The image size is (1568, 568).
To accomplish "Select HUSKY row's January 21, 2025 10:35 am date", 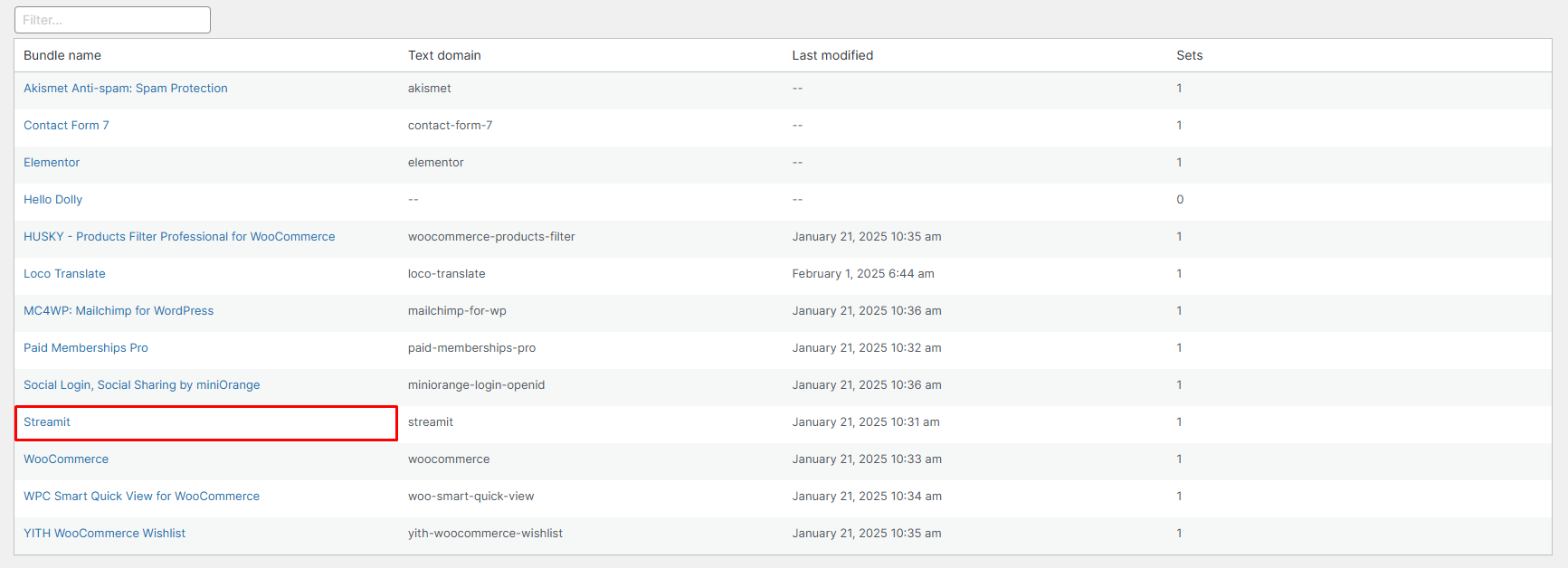I will [x=867, y=236].
